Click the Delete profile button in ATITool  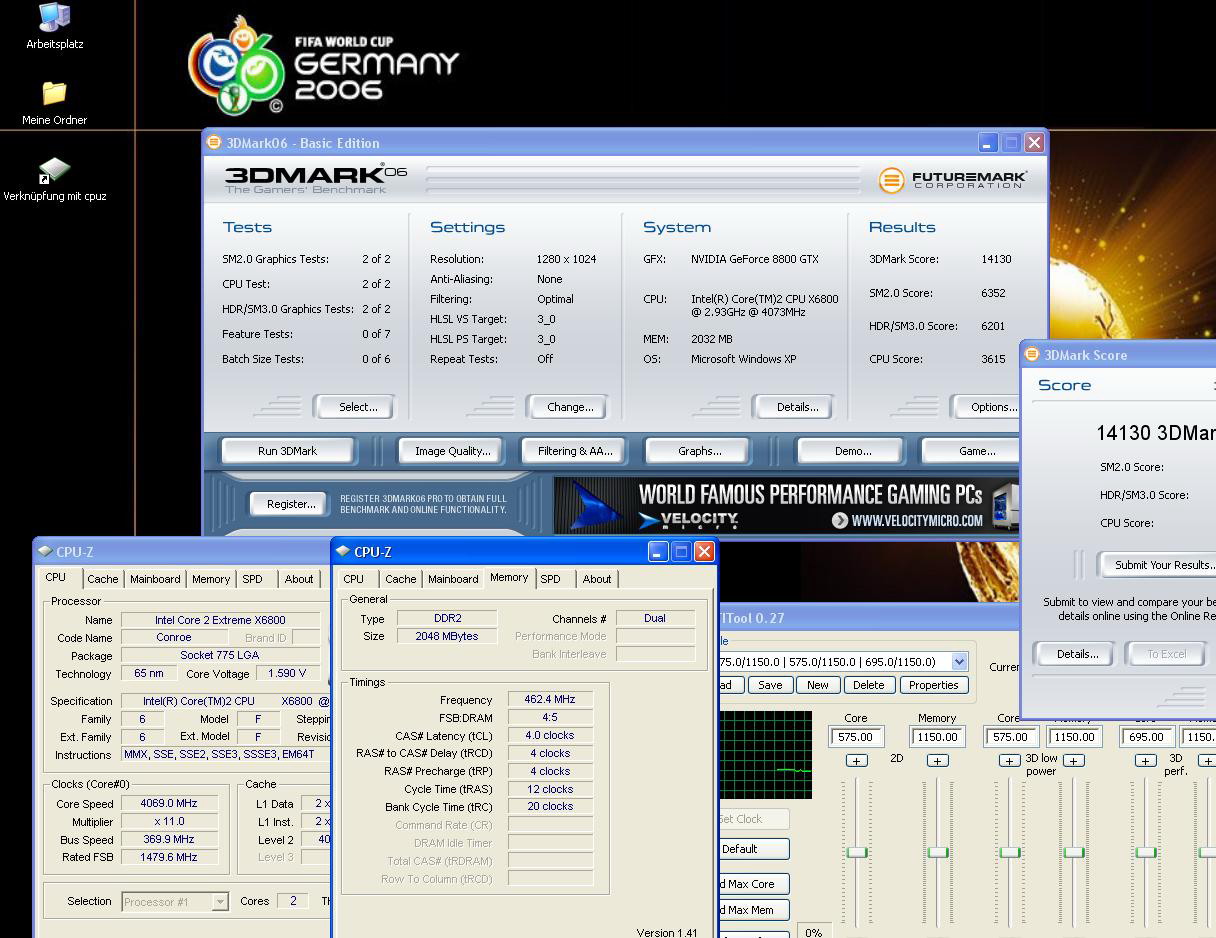click(x=868, y=685)
